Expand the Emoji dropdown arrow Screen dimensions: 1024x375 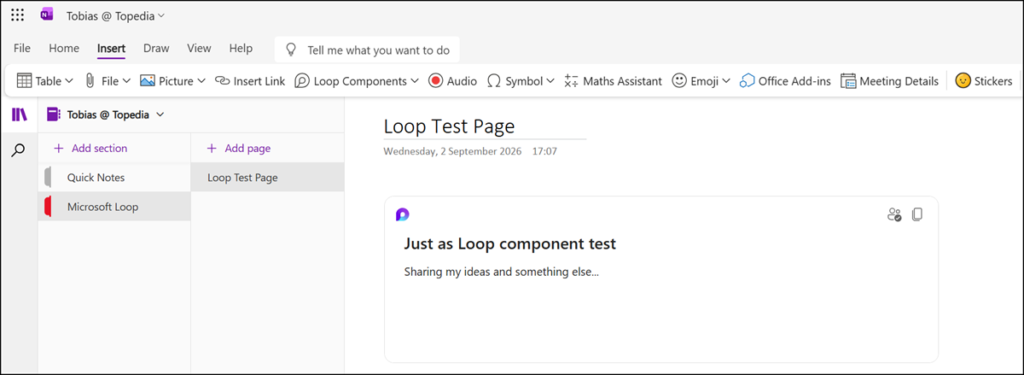pyautogui.click(x=726, y=81)
